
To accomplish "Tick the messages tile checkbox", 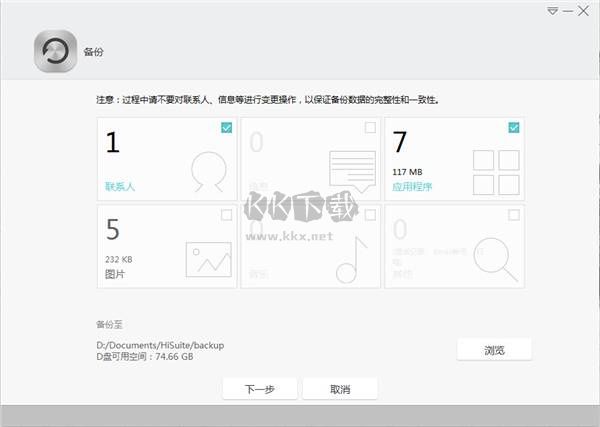I will (370, 128).
